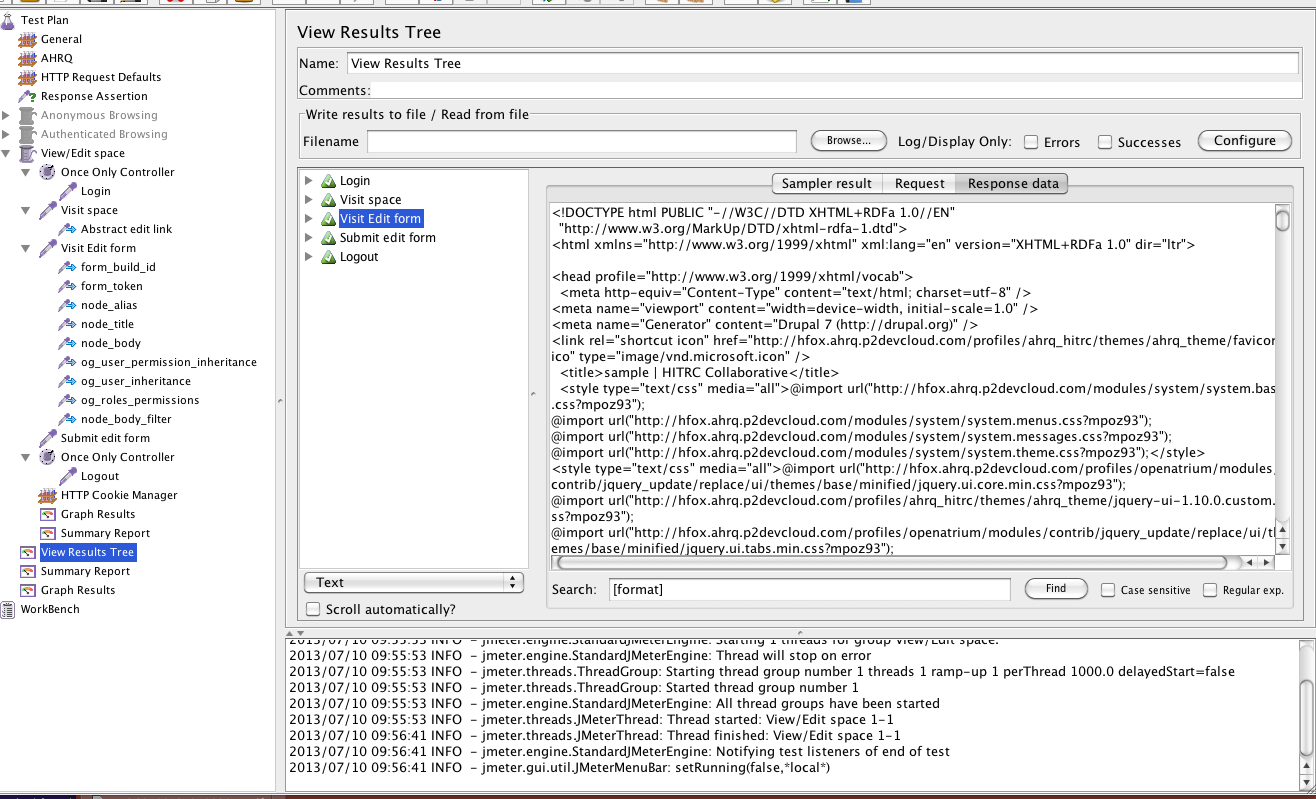1316x799 pixels.
Task: Click the General config element icon
Action: point(28,39)
